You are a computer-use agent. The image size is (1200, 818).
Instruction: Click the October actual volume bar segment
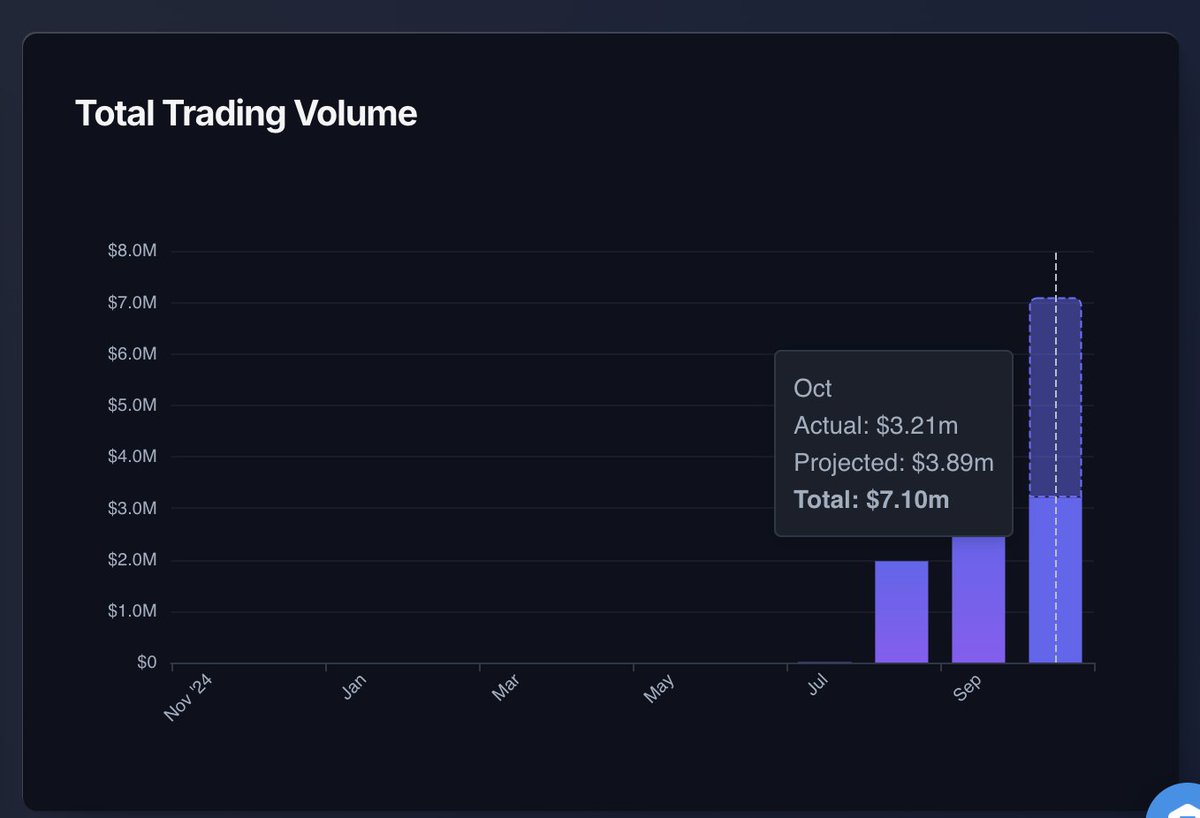1055,580
